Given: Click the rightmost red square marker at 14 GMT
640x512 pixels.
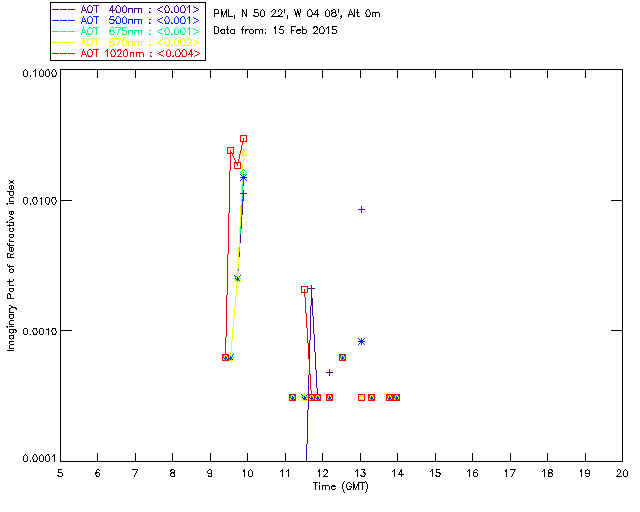Looking at the screenshot, I should point(396,398).
